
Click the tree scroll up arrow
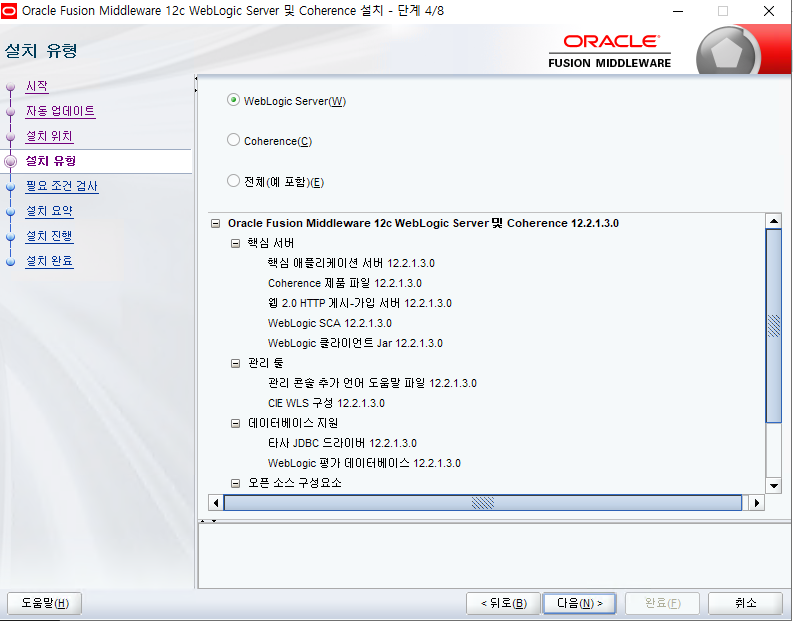point(774,221)
